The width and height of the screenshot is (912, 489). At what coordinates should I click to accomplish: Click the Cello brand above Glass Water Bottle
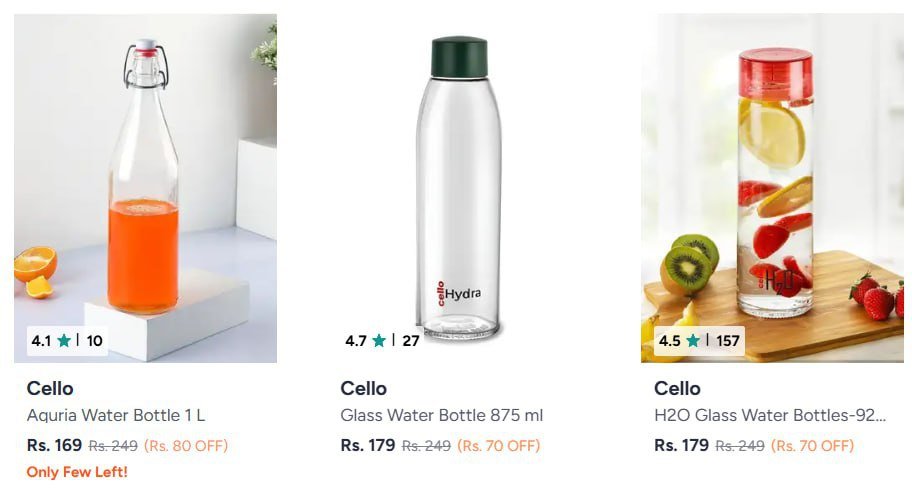point(364,388)
